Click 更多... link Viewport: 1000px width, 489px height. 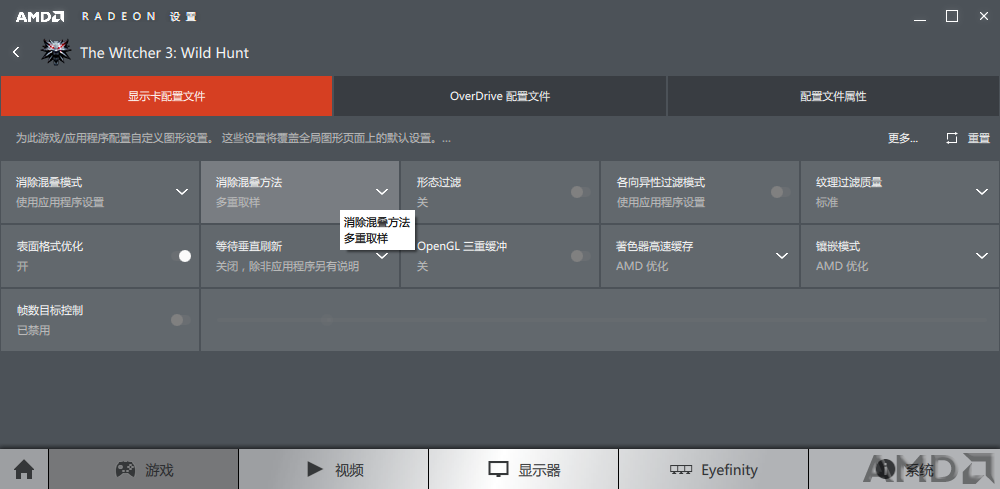[x=903, y=138]
